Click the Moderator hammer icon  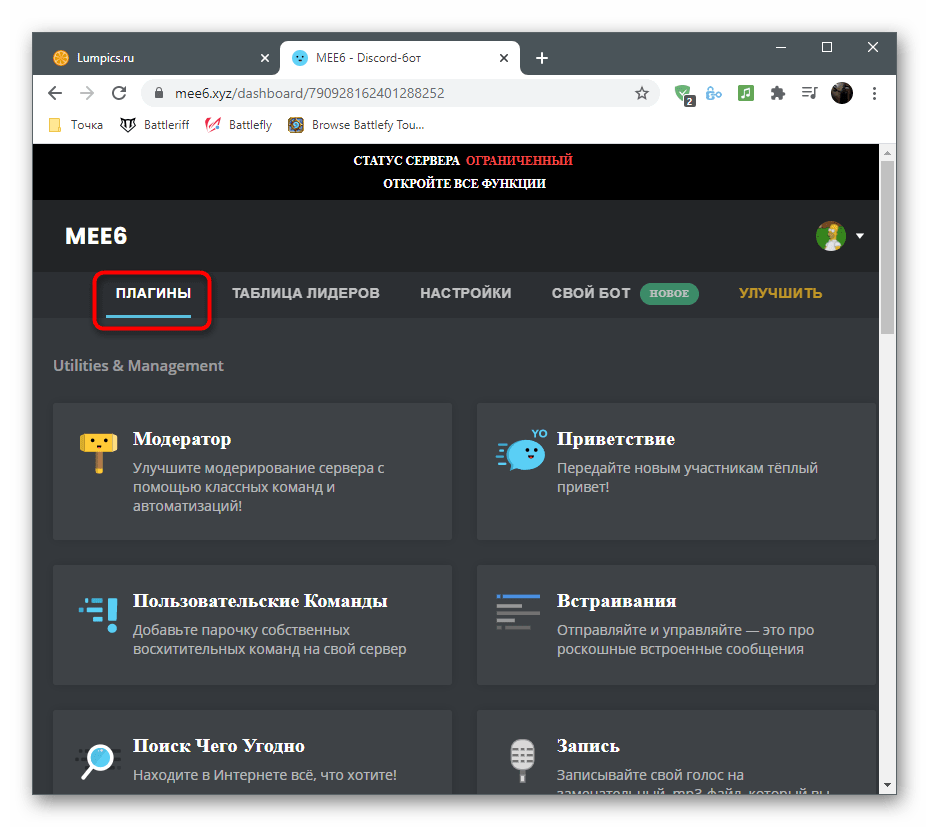[x=98, y=454]
